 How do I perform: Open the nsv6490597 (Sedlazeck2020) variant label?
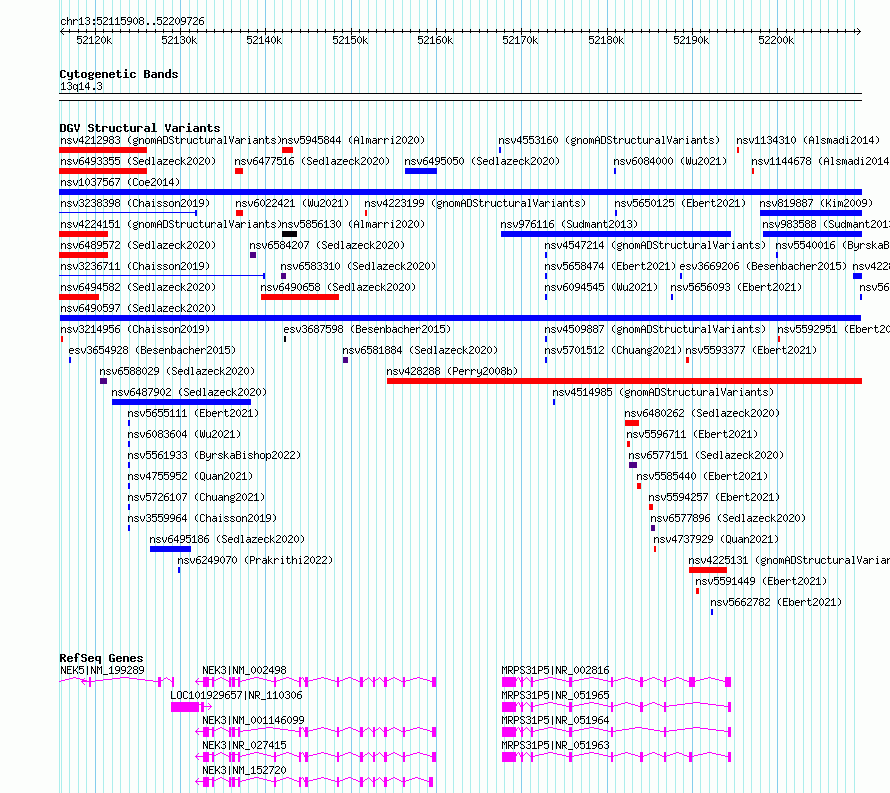click(138, 308)
